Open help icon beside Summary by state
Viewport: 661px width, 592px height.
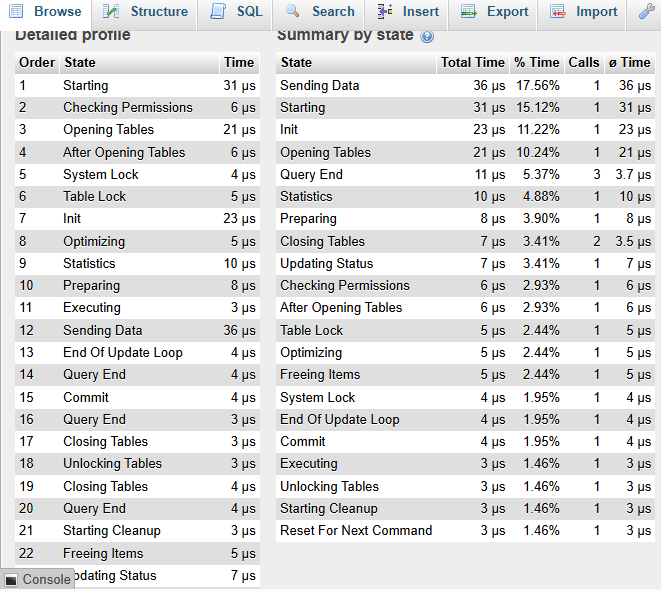tap(427, 36)
